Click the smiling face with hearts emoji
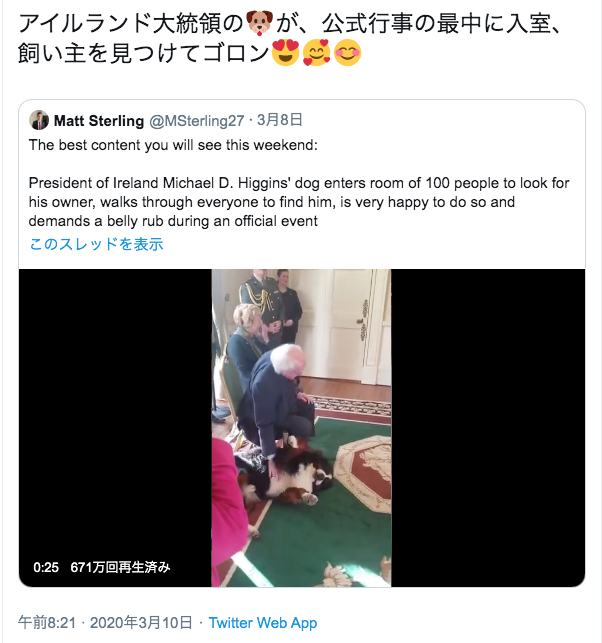Screen dimensions: 602x643 [x=317, y=53]
